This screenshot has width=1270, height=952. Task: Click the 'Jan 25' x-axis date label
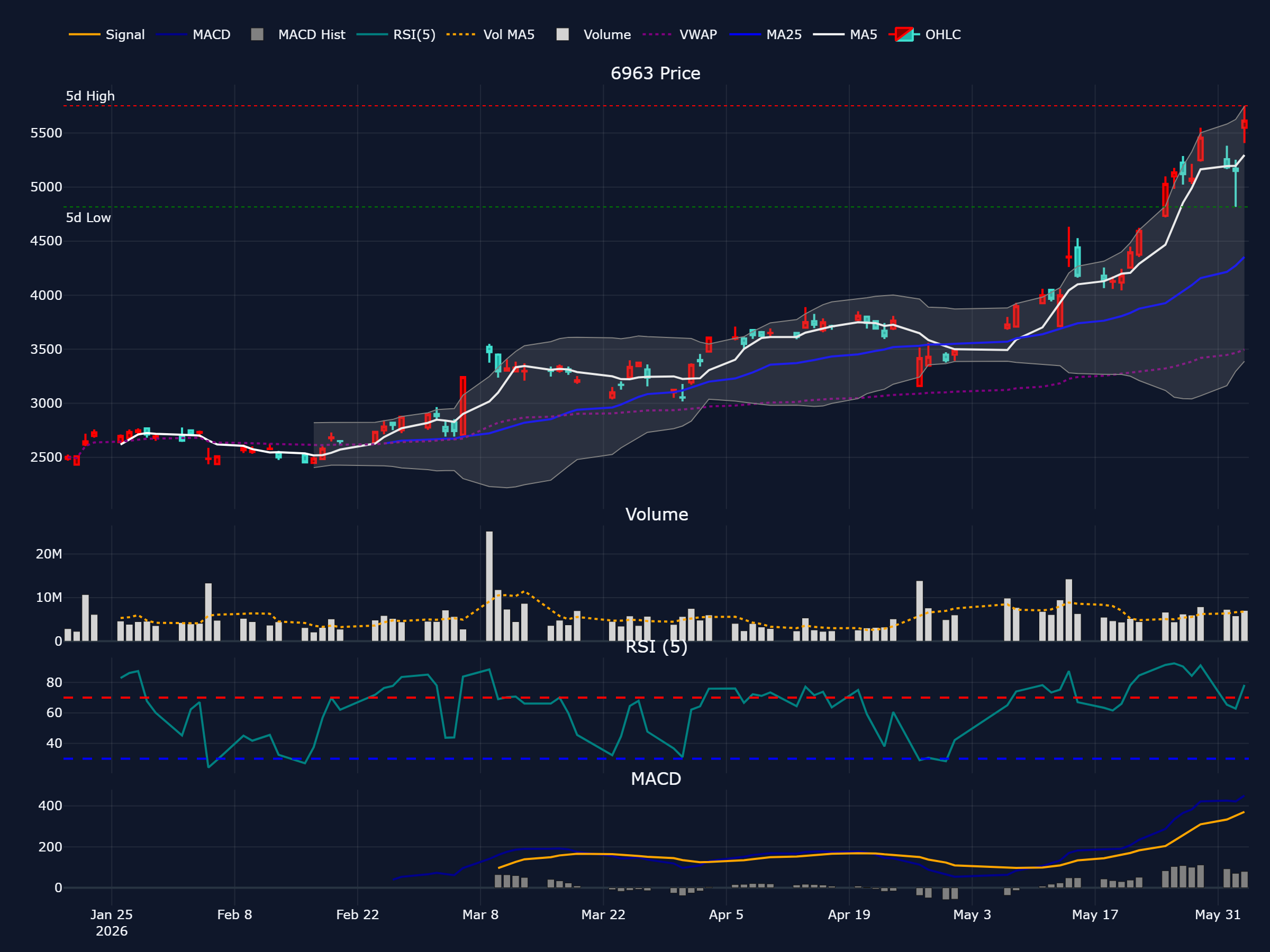111,914
